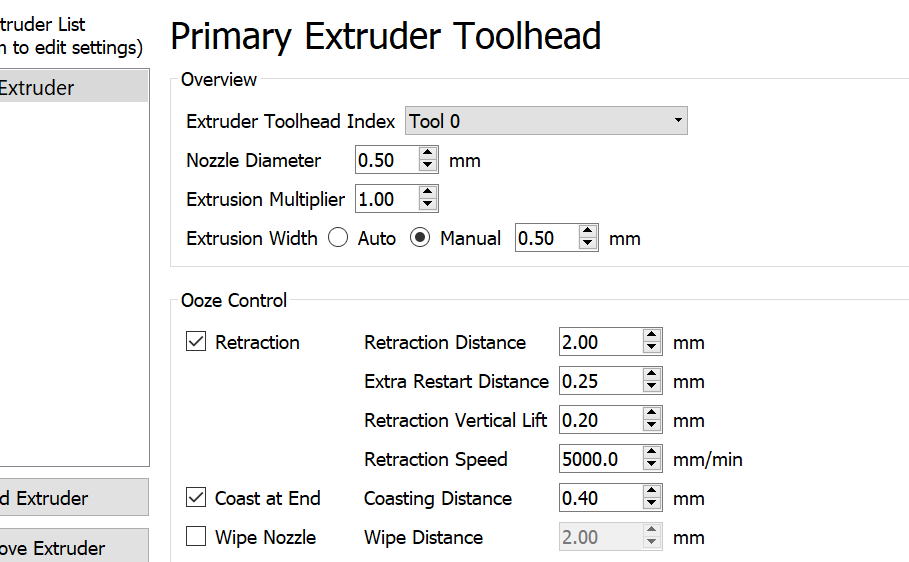Screen dimensions: 909x562
Task: Click into the Retraction Speed field
Action: 601,459
